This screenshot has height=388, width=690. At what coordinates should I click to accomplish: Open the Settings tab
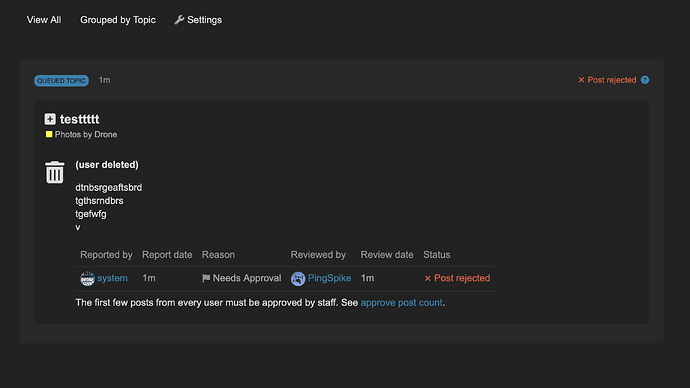pyautogui.click(x=198, y=20)
